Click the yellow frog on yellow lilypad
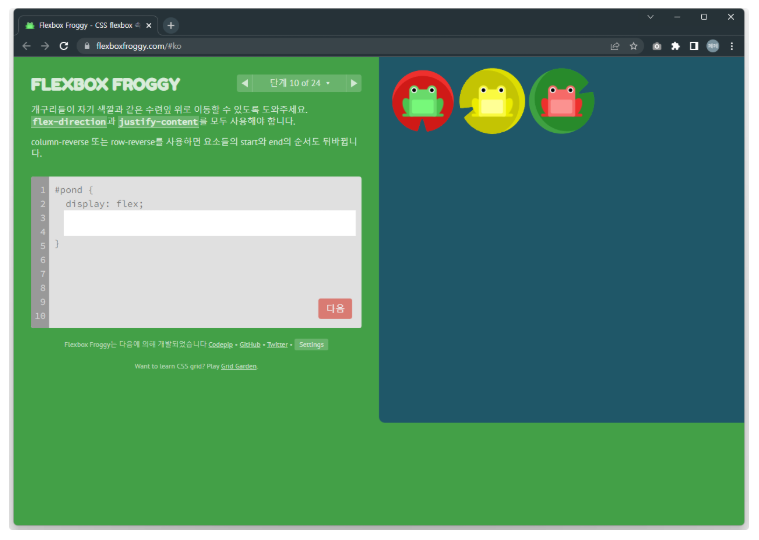The height and width of the screenshot is (540, 759). tap(492, 101)
